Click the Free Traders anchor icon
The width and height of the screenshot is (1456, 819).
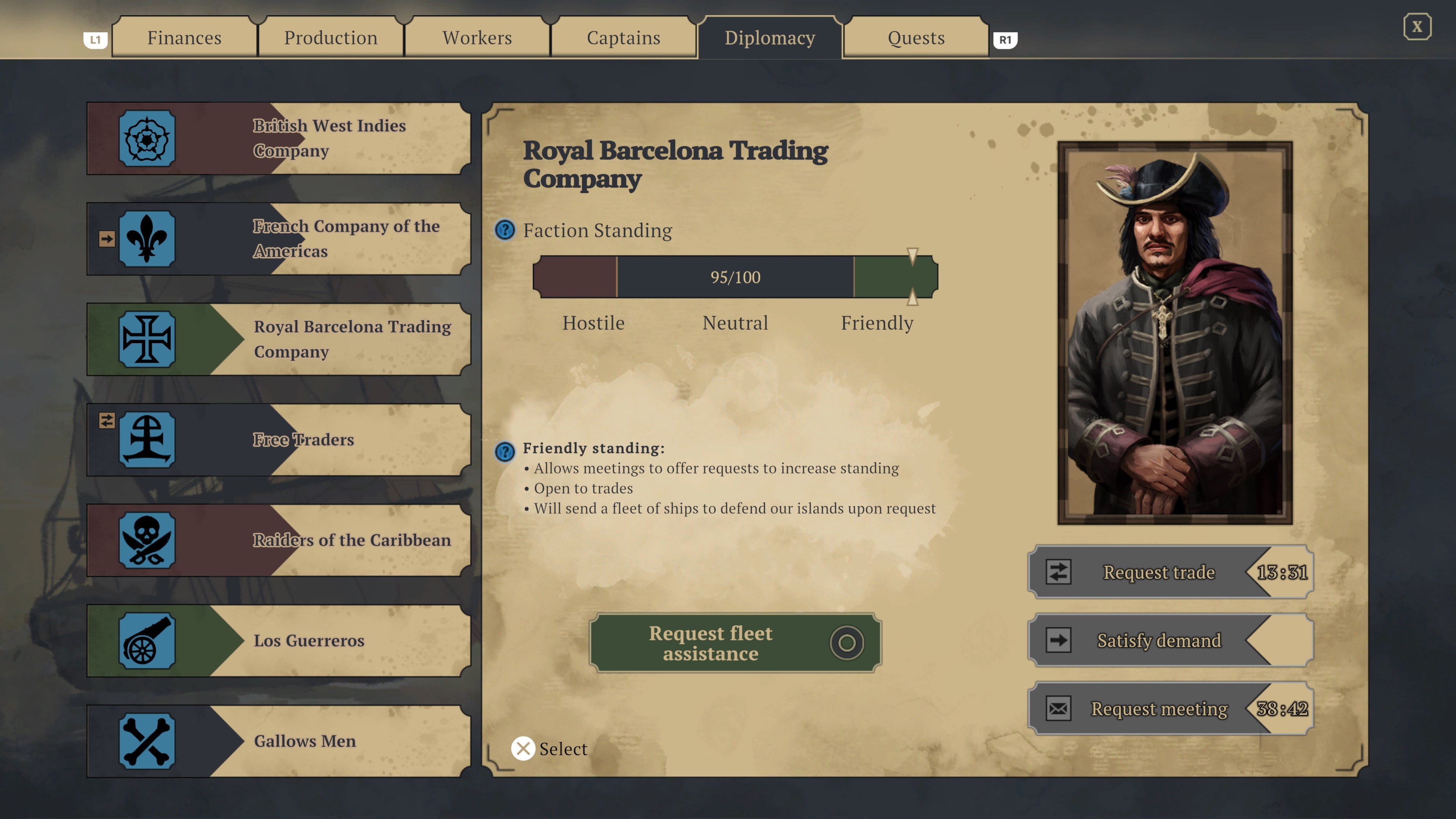pyautogui.click(x=148, y=439)
